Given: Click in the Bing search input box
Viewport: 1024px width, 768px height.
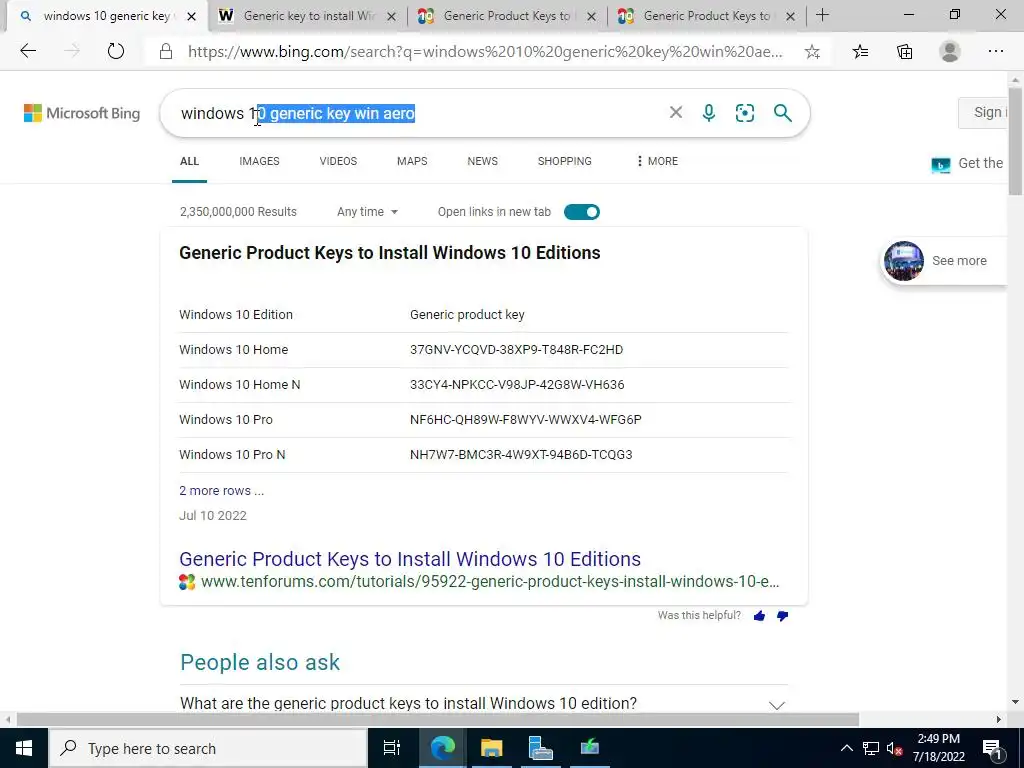Looking at the screenshot, I should (418, 113).
